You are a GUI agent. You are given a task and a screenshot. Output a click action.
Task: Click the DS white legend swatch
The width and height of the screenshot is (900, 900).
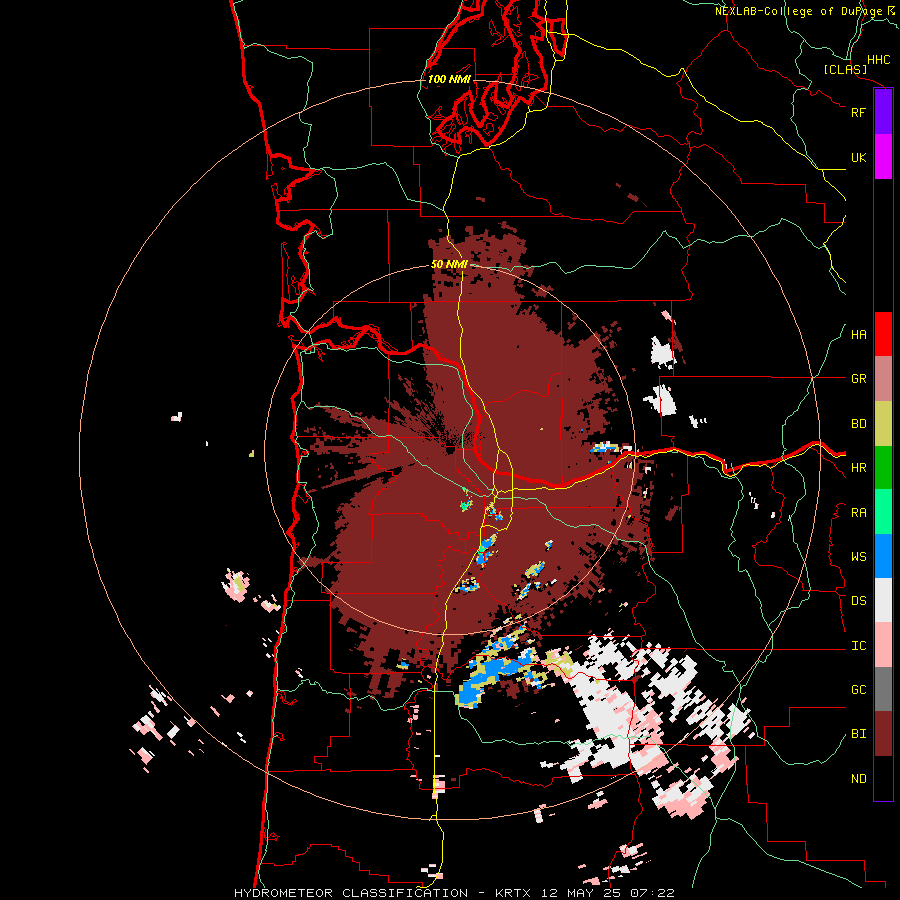(x=883, y=600)
